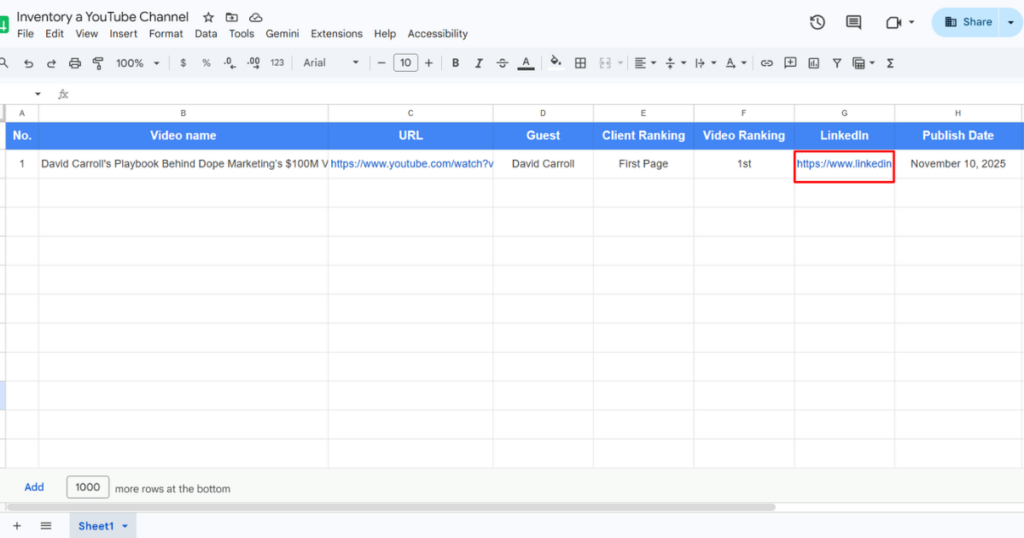Open the Arial font dropdown

click(x=331, y=63)
